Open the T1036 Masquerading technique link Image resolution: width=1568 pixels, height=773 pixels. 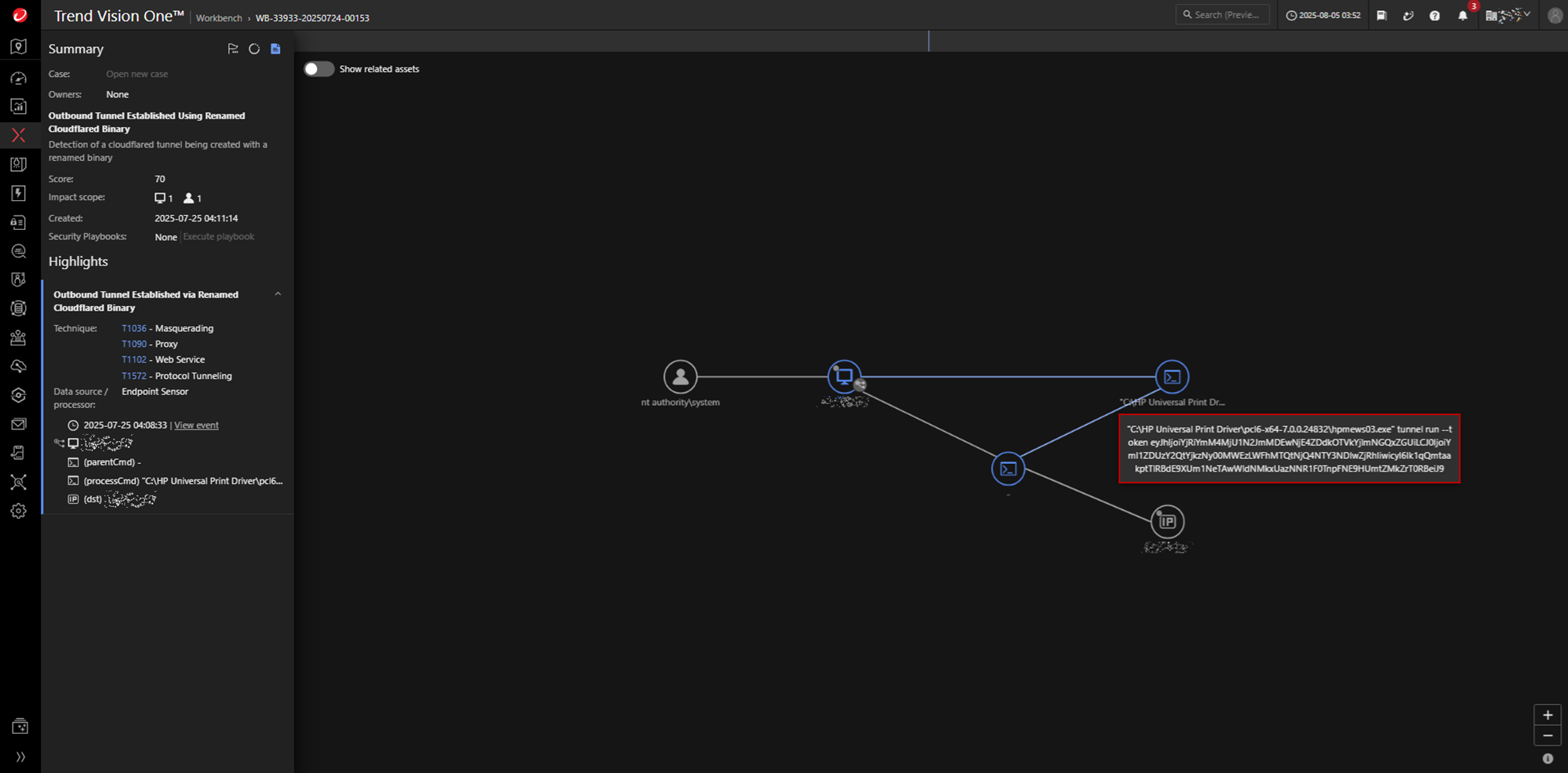pos(134,328)
